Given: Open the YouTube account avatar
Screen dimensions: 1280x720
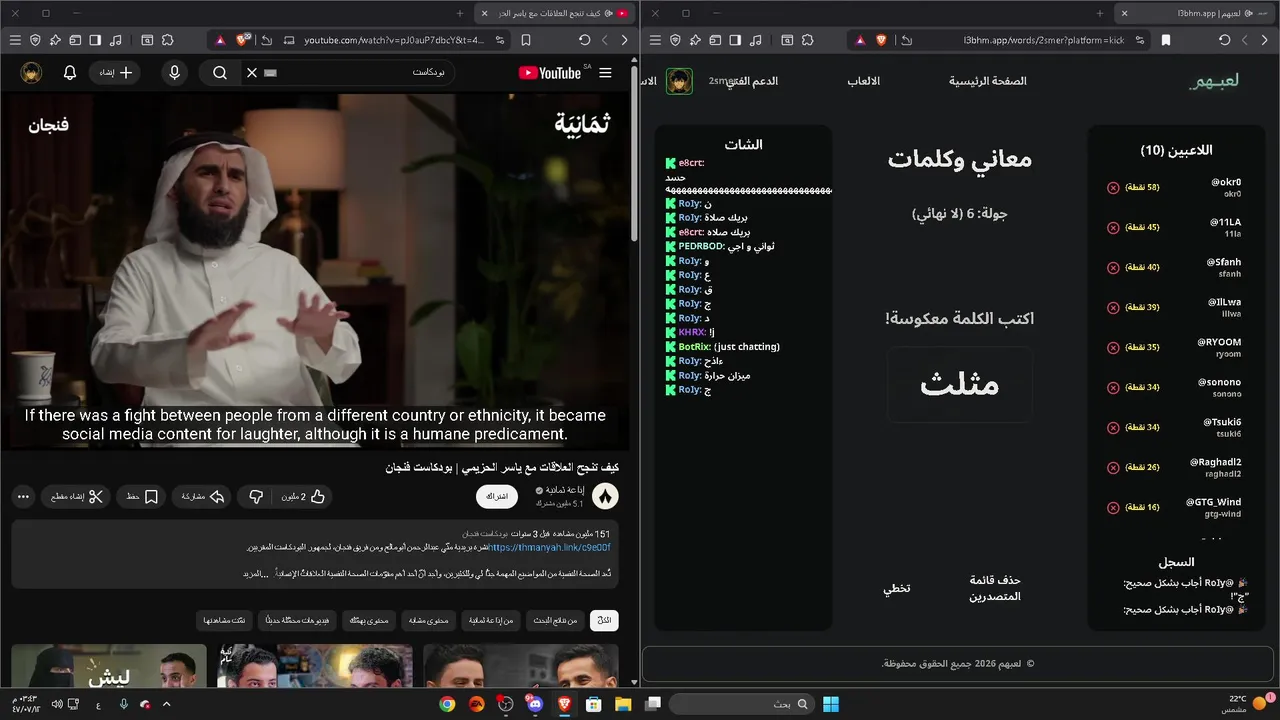Looking at the screenshot, I should point(32,73).
